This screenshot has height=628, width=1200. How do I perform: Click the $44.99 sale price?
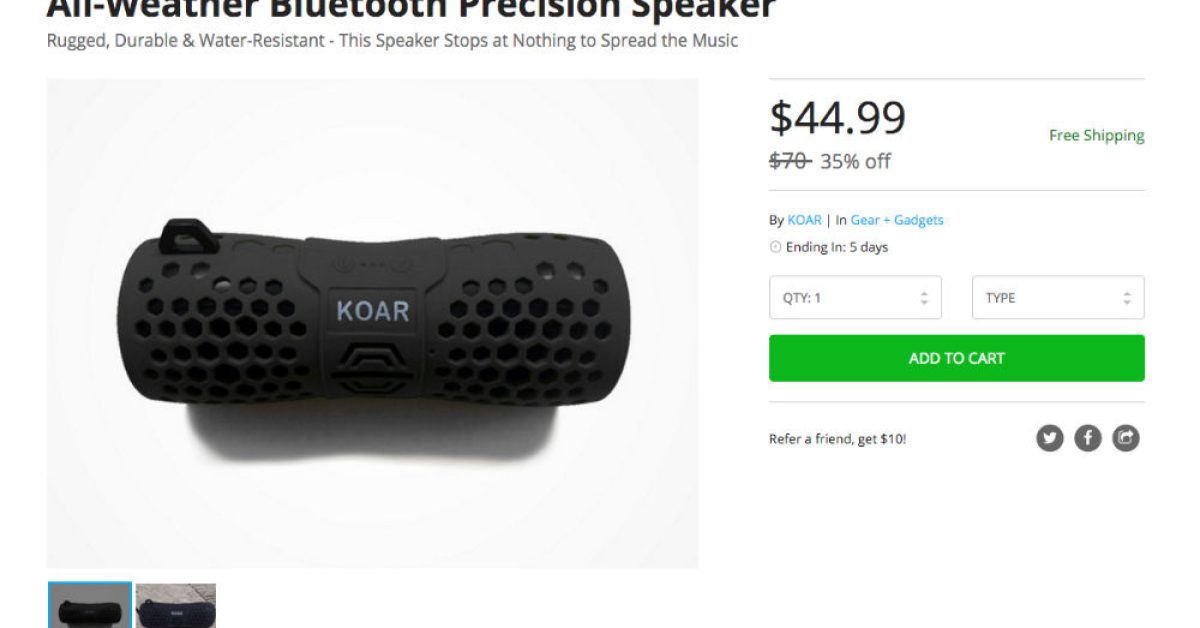[x=837, y=118]
